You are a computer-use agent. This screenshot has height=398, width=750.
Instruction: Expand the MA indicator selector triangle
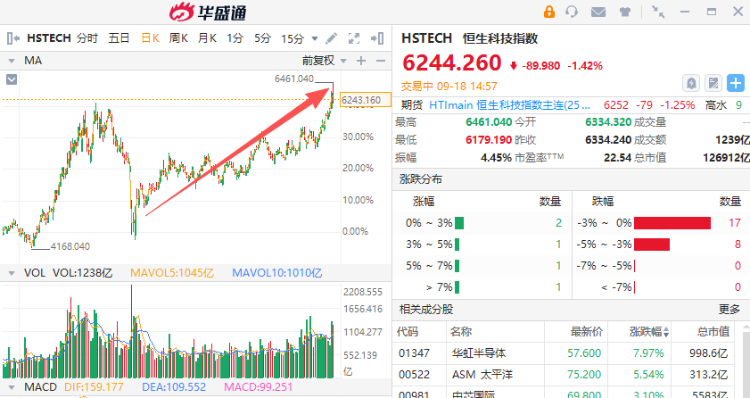11,61
